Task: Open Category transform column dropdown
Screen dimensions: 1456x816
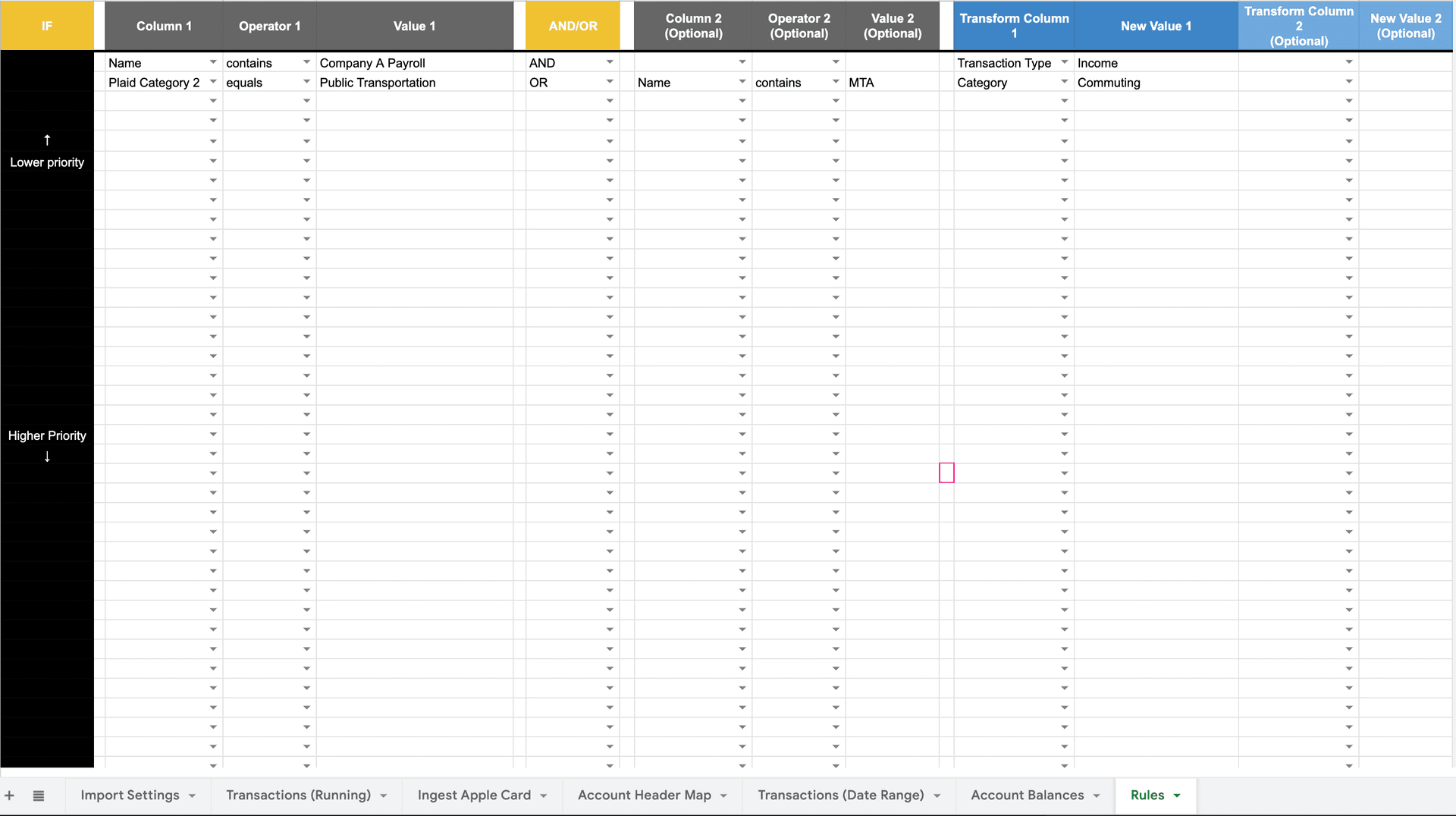Action: (x=1064, y=82)
